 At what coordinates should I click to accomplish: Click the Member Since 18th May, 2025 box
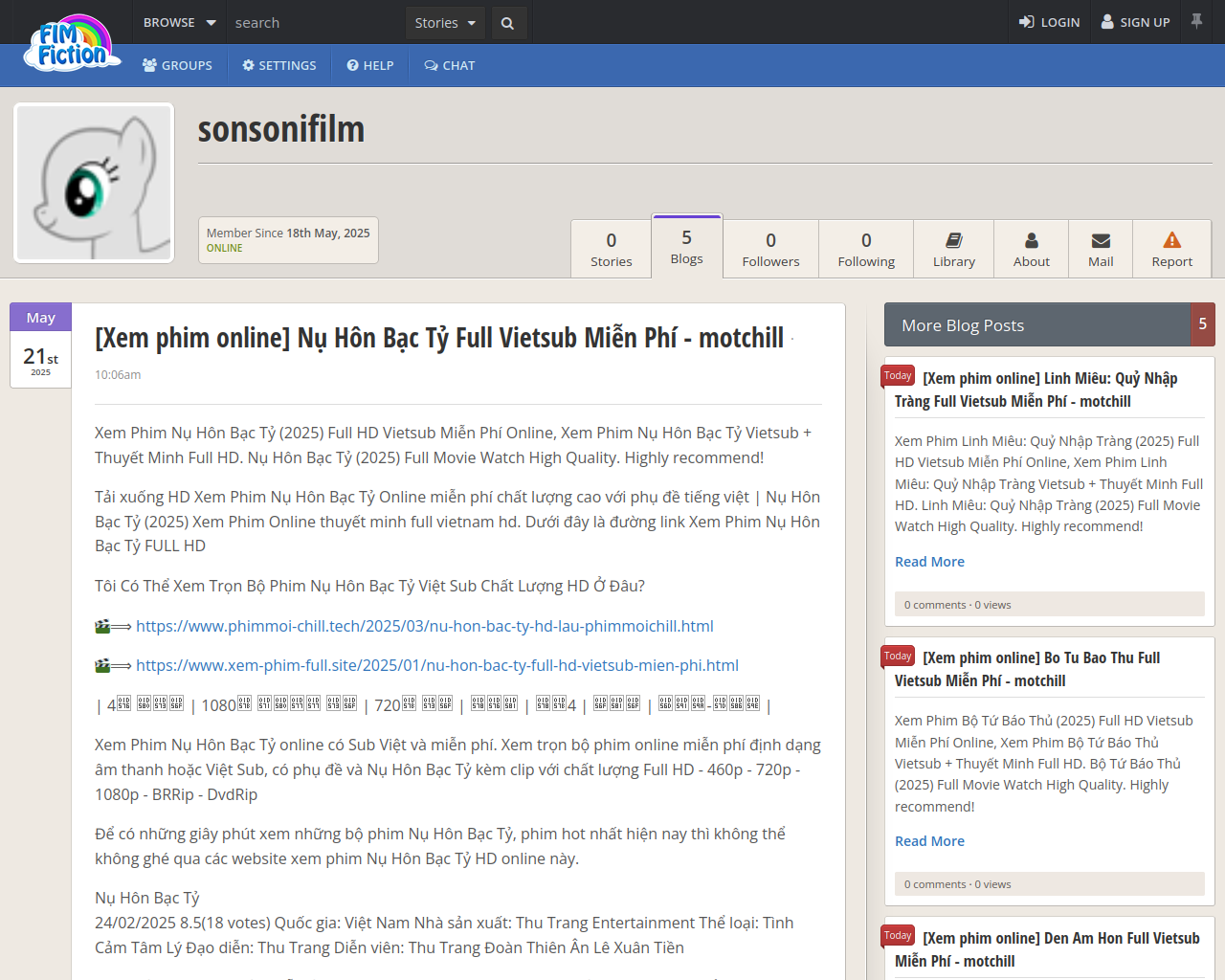[x=288, y=240]
